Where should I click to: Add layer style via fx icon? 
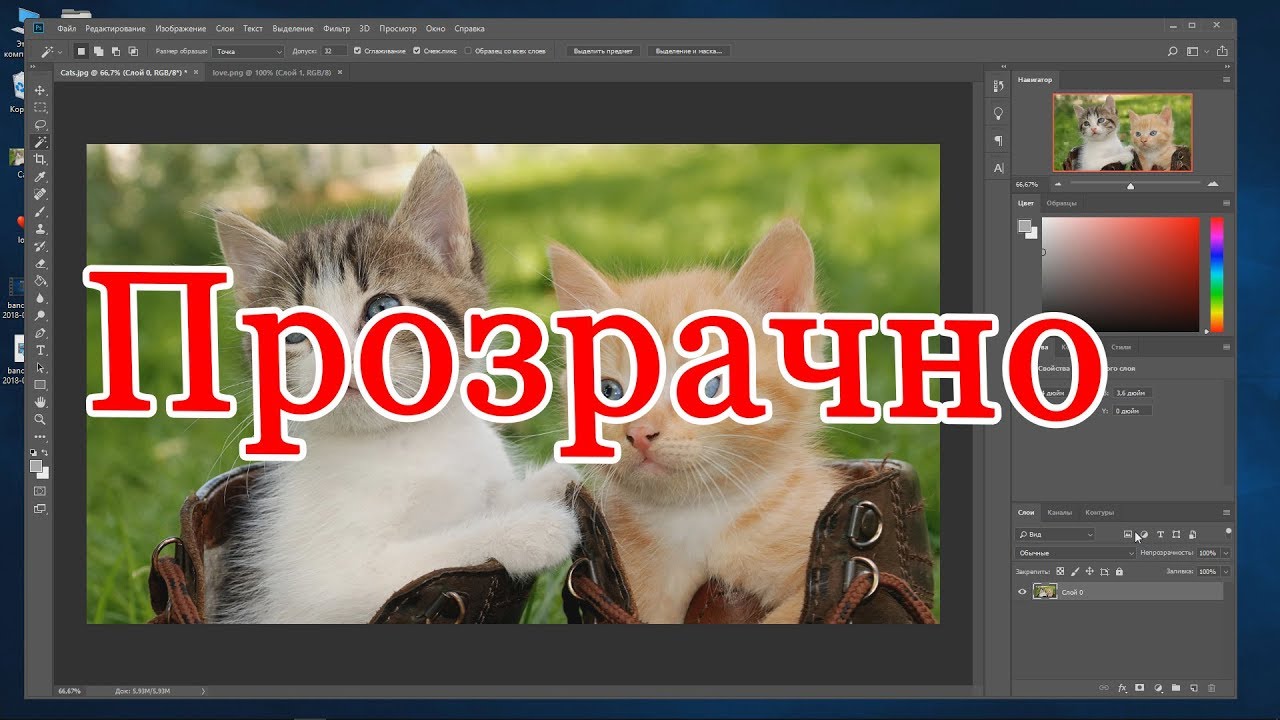pyautogui.click(x=1122, y=688)
